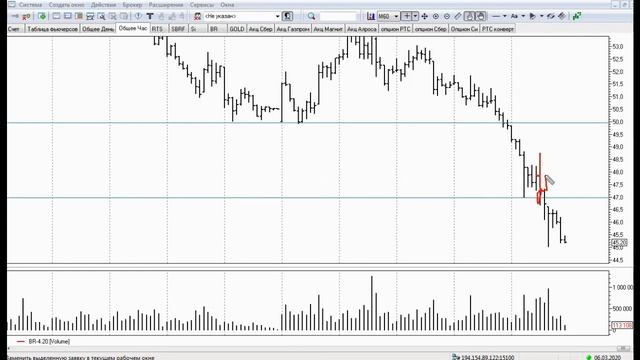Click the BR-4.20 [Volume] legend label
Image resolution: width=640 pixels, height=360 pixels.
click(49, 341)
